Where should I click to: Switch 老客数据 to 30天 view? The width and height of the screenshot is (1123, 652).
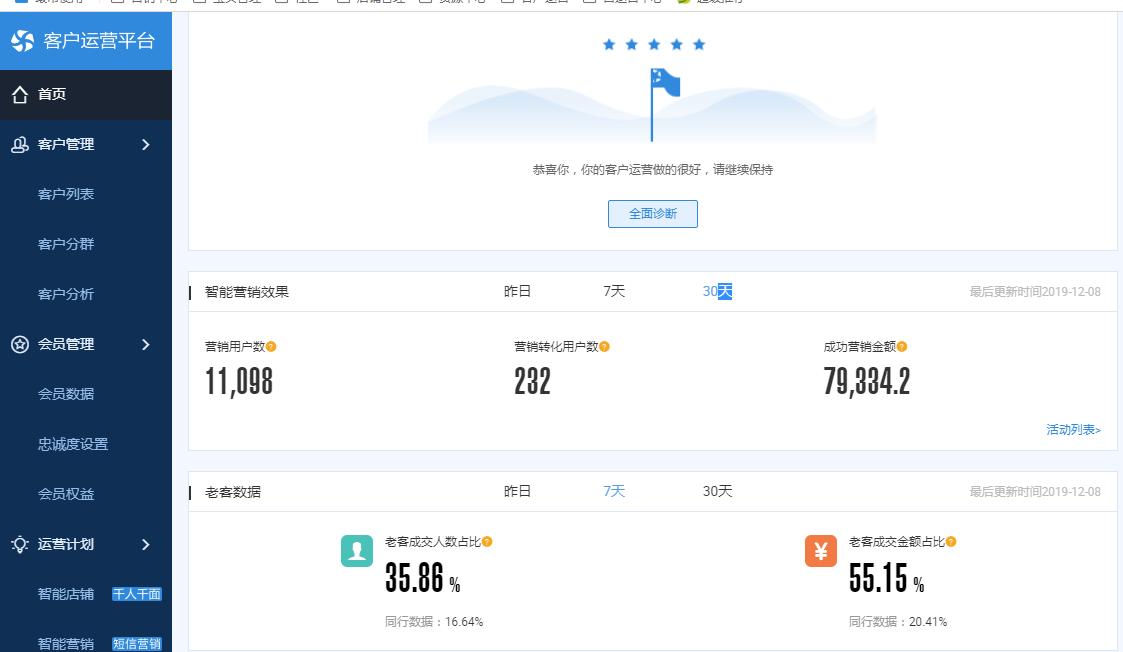point(719,492)
